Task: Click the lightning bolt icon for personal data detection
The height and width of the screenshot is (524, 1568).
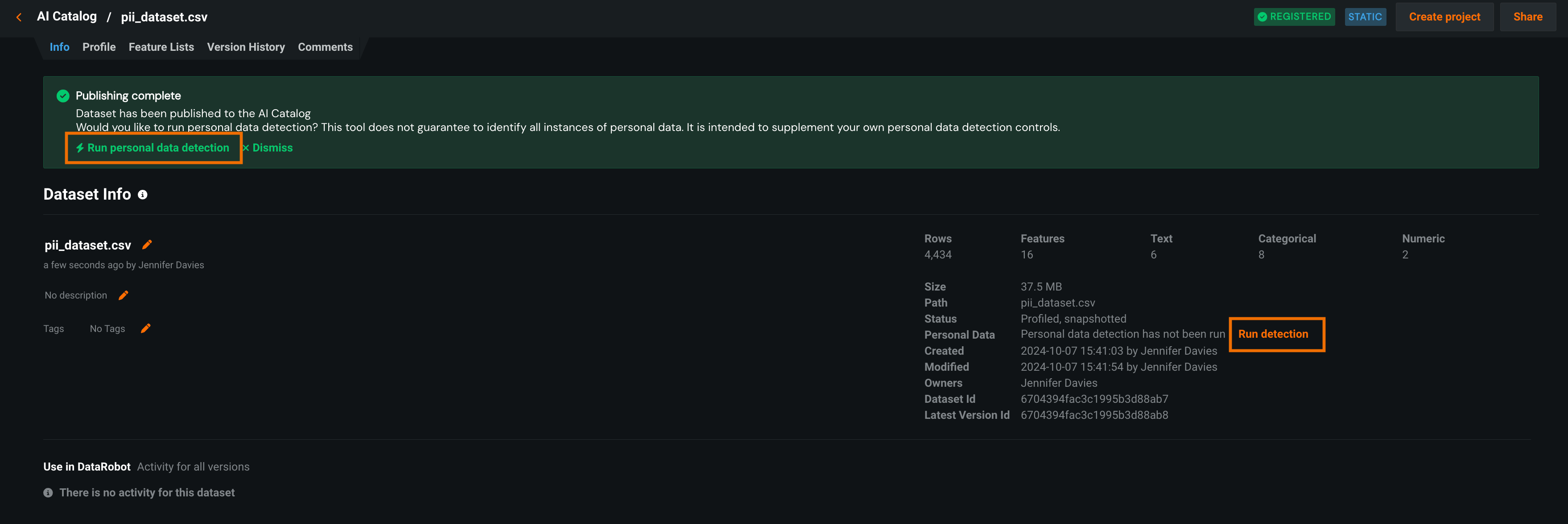Action: tap(80, 148)
